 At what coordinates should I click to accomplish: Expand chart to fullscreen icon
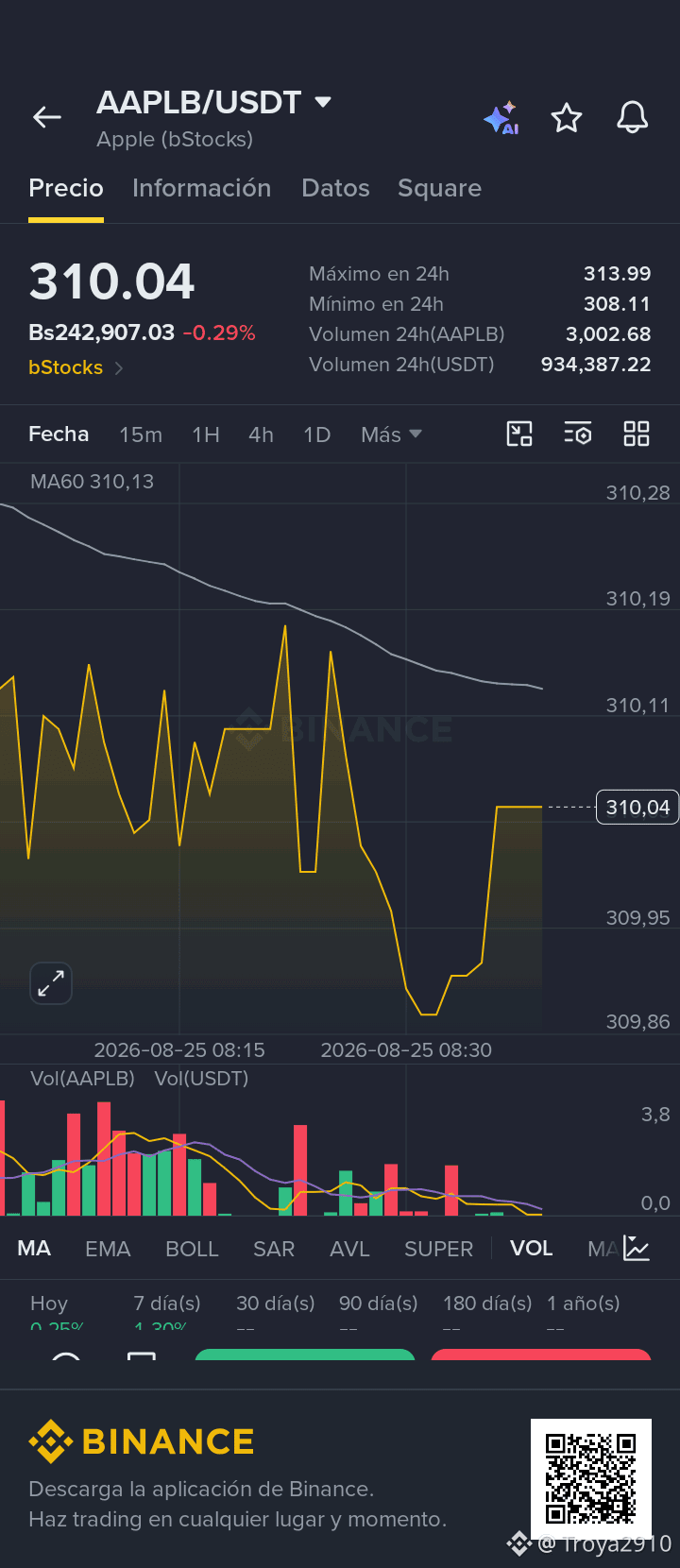[51, 983]
